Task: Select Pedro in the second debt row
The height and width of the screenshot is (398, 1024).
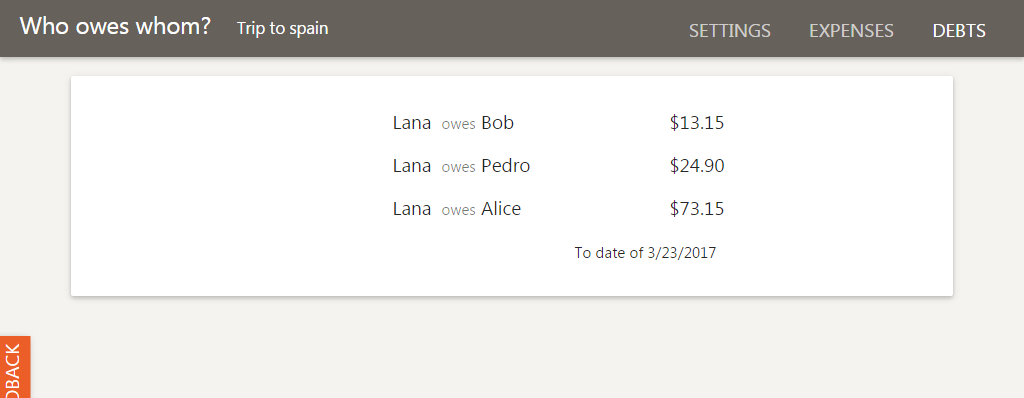Action: pos(505,166)
